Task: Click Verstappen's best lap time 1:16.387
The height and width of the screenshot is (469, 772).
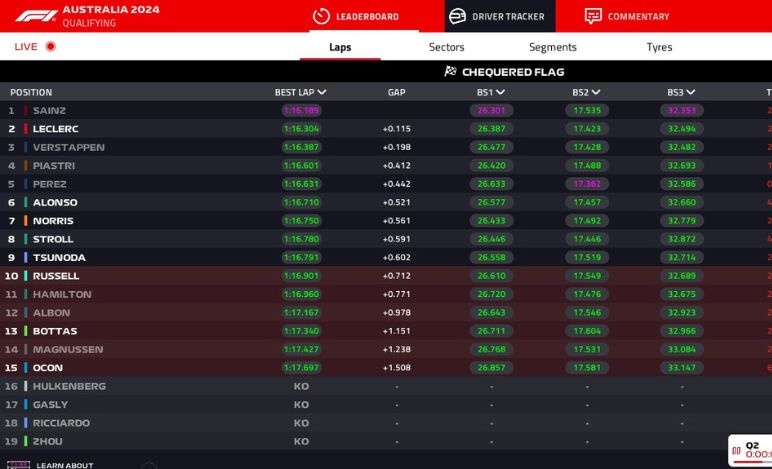Action: tap(301, 147)
